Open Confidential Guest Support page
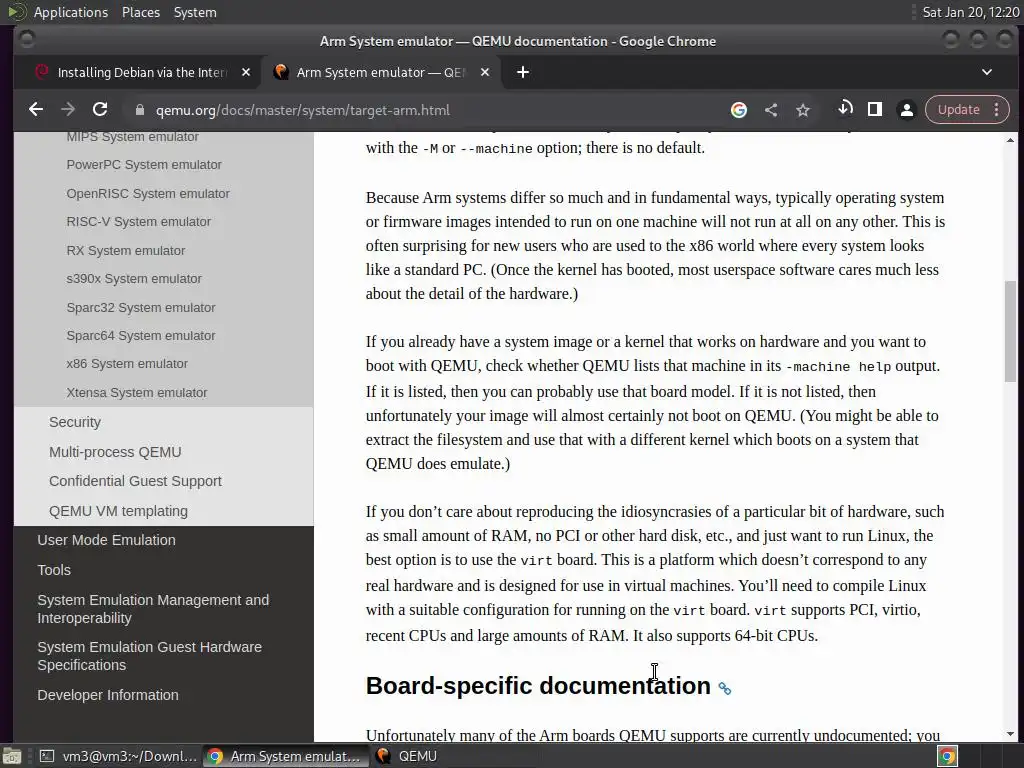1024x768 pixels. tap(135, 481)
